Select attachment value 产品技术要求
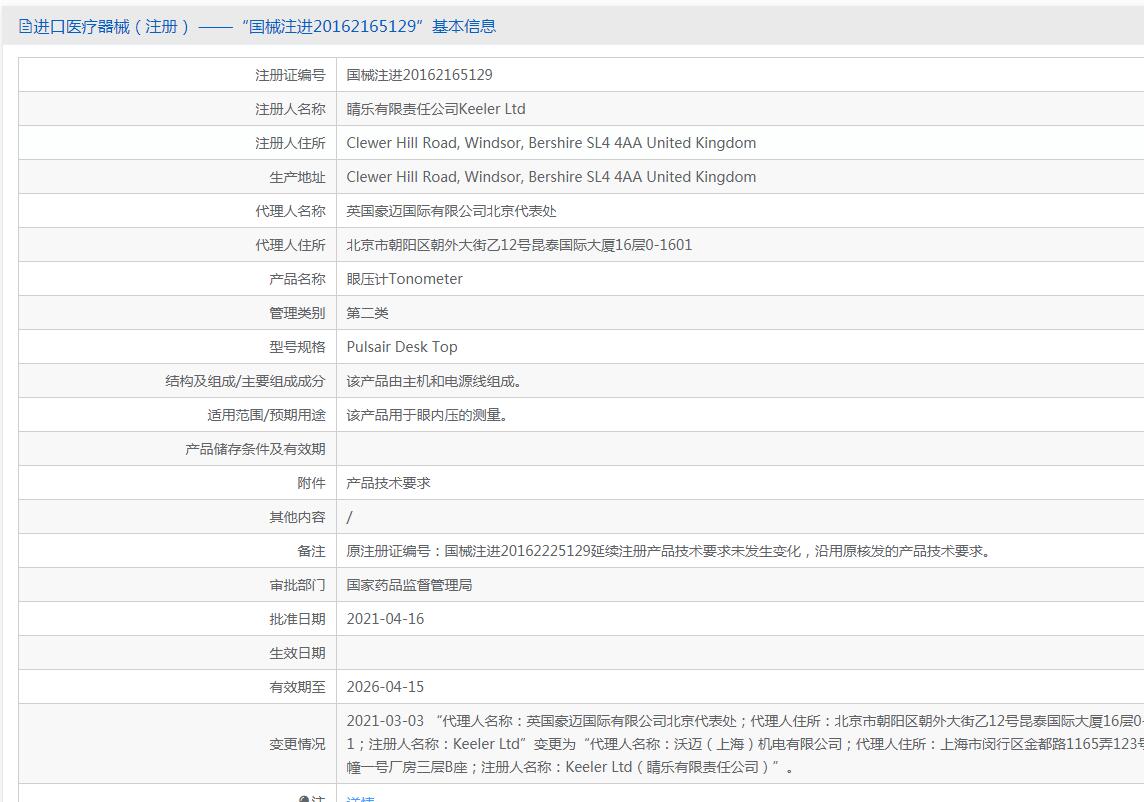This screenshot has width=1144, height=802. click(x=388, y=483)
